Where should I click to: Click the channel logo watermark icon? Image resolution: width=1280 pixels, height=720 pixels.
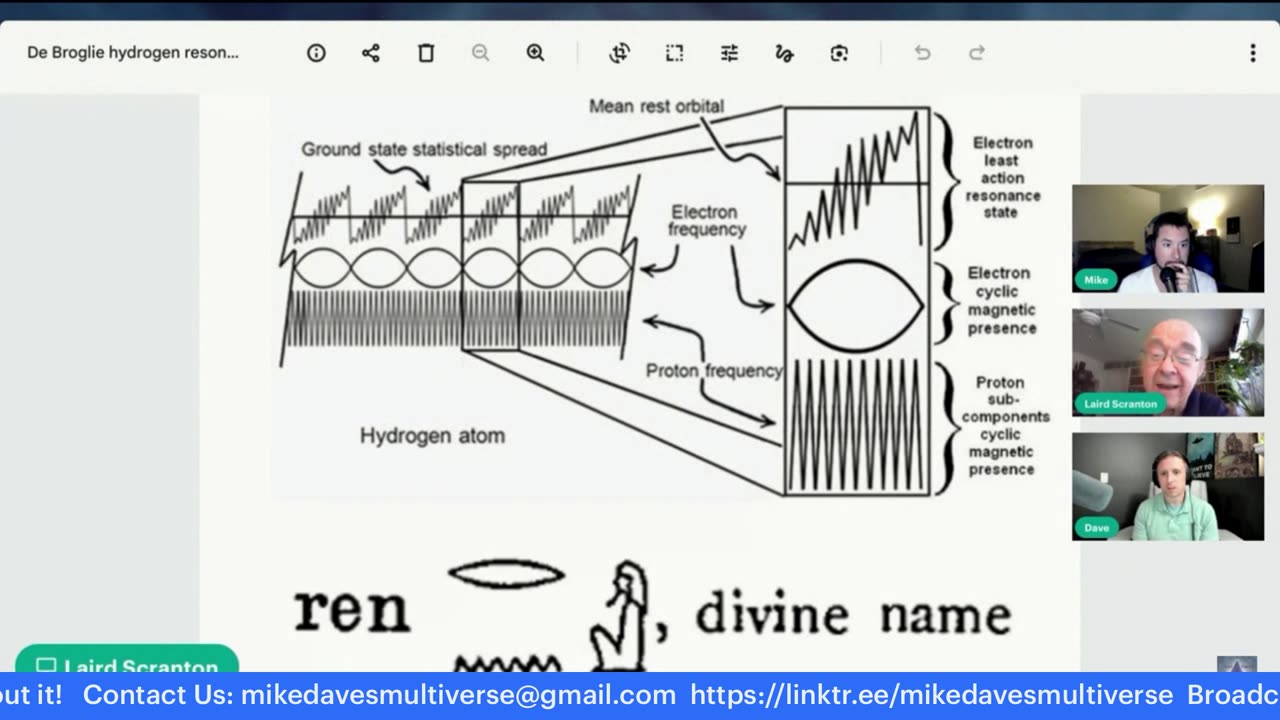pos(1236,665)
